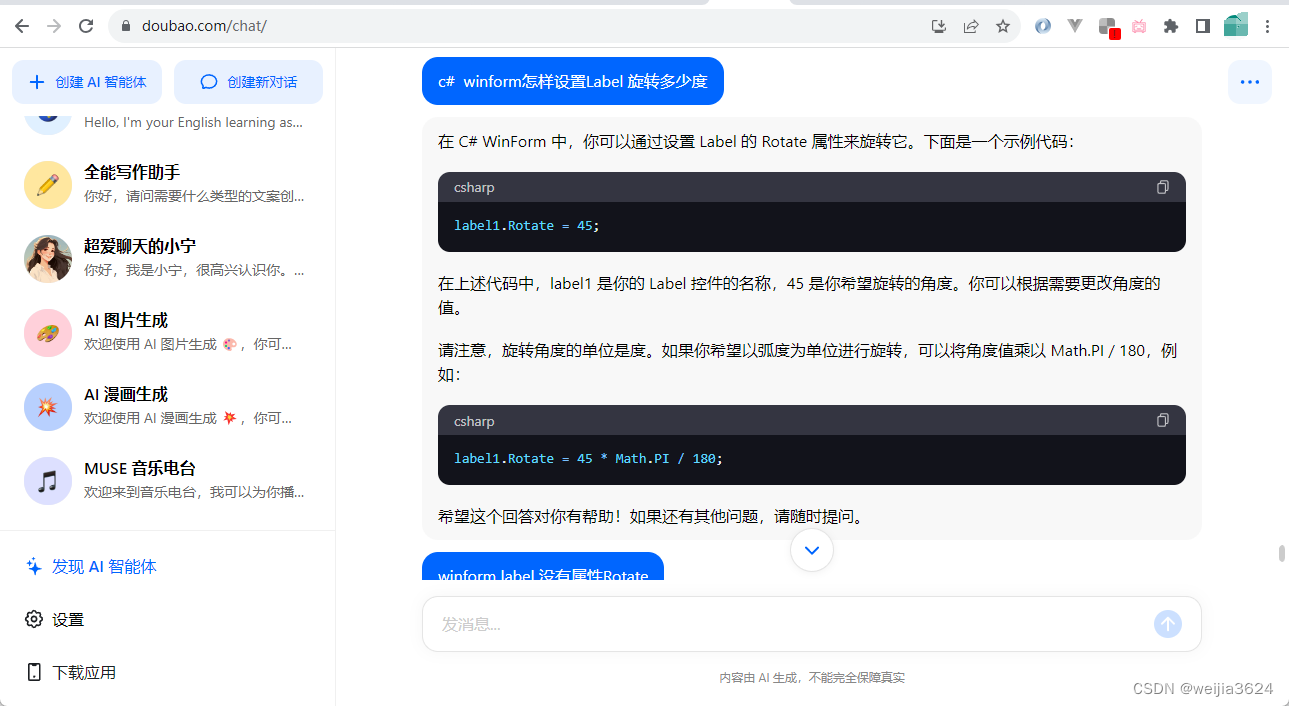The width and height of the screenshot is (1289, 706).
Task: Reload the doubao.com page
Action: coord(86,26)
